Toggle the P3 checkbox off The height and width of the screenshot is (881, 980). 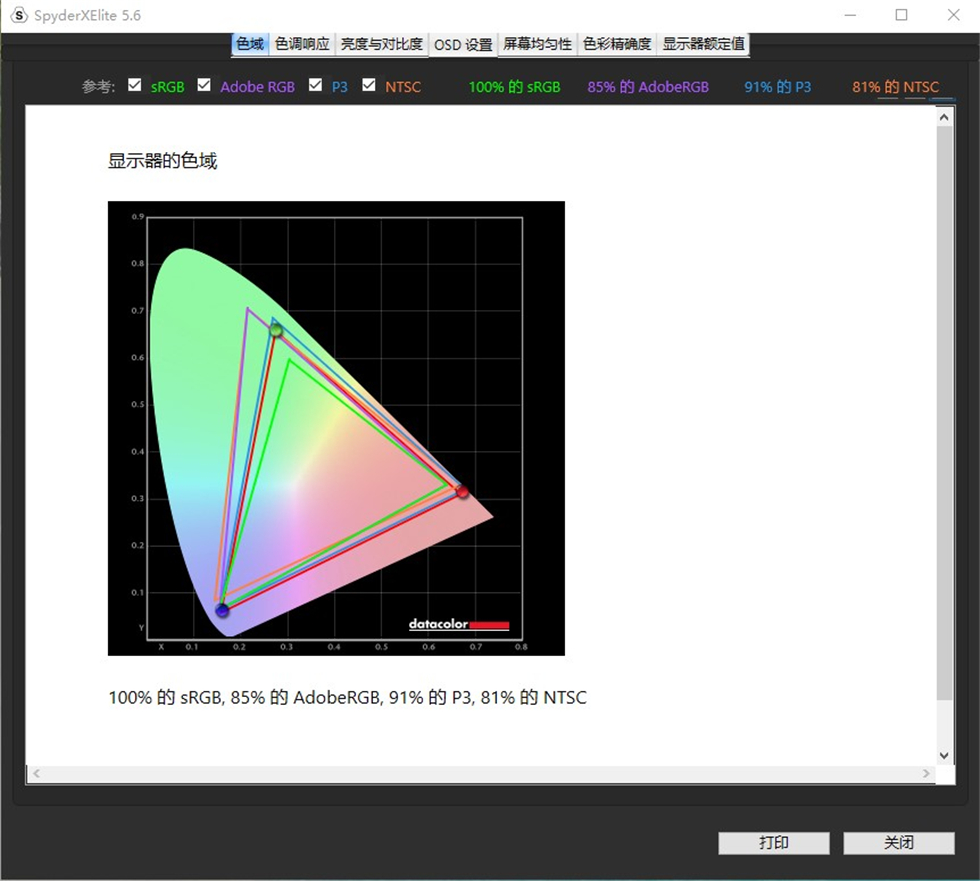(315, 85)
